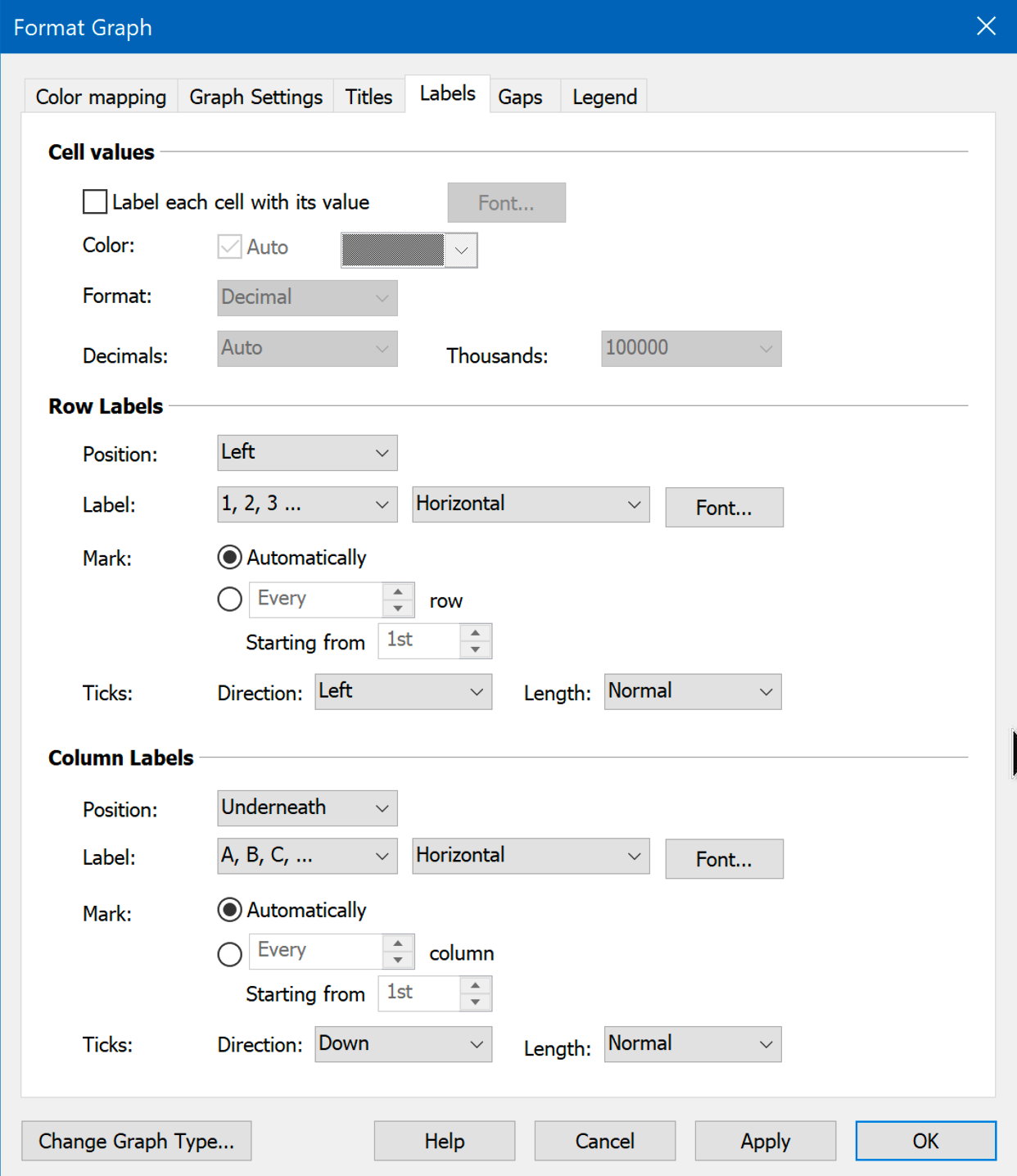Choose Automatically for column label marks
Viewport: 1017px width, 1176px height.
[x=229, y=910]
